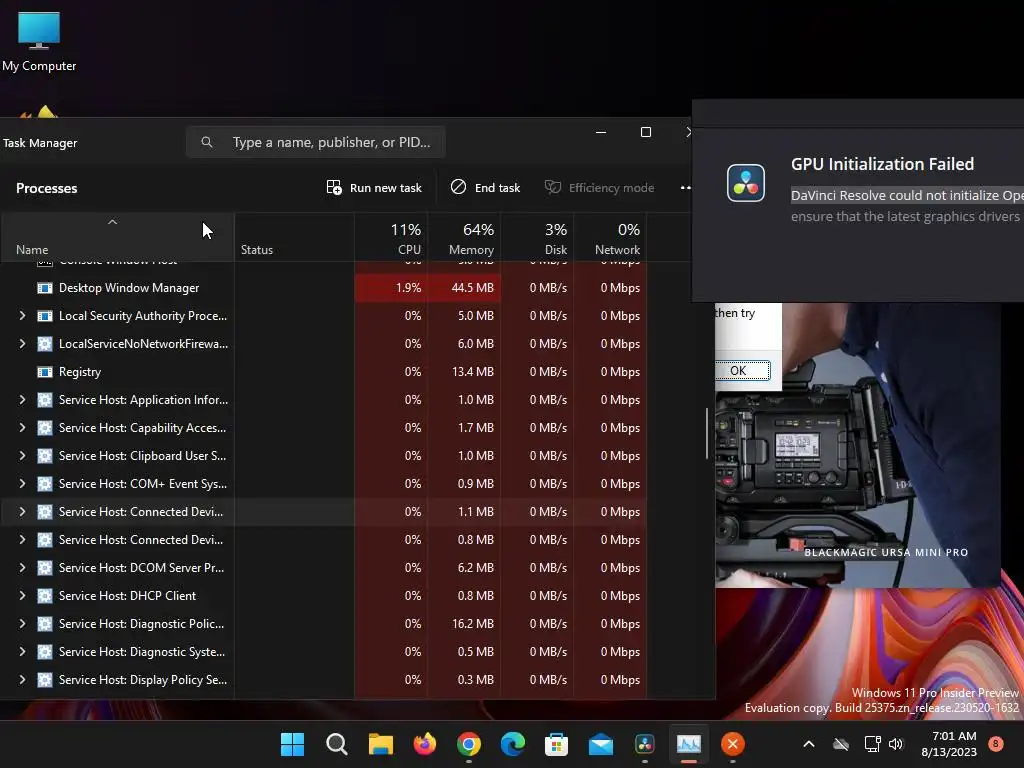1024x768 pixels.
Task: Click the Efficiency mode button
Action: [600, 188]
